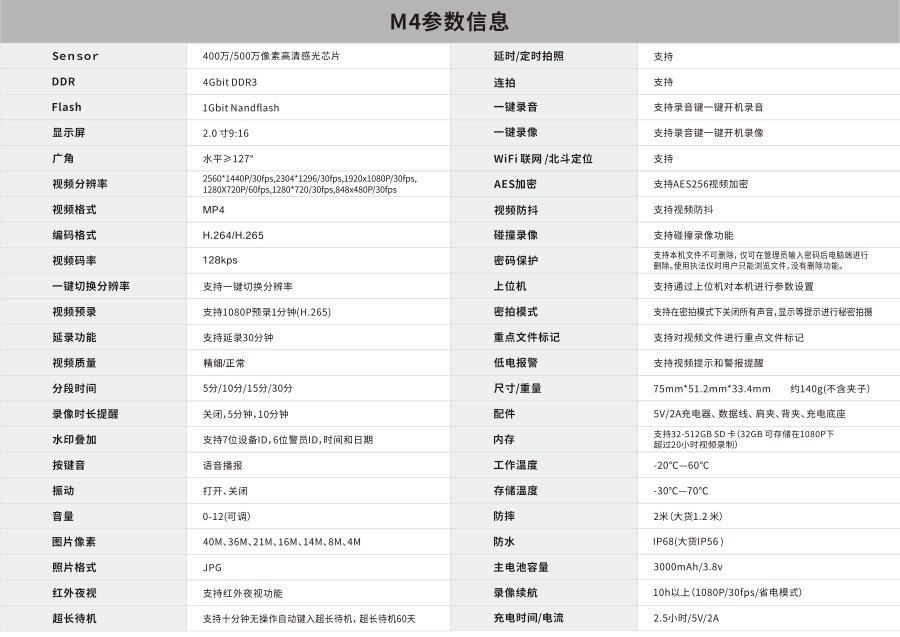Click the value 'H.264/H.265'

pos(233,235)
